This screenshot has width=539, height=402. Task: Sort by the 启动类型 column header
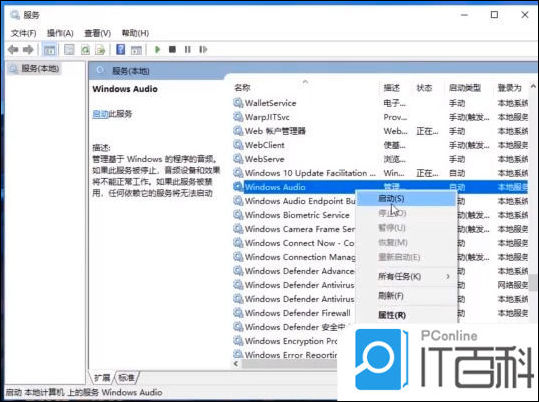pyautogui.click(x=465, y=88)
